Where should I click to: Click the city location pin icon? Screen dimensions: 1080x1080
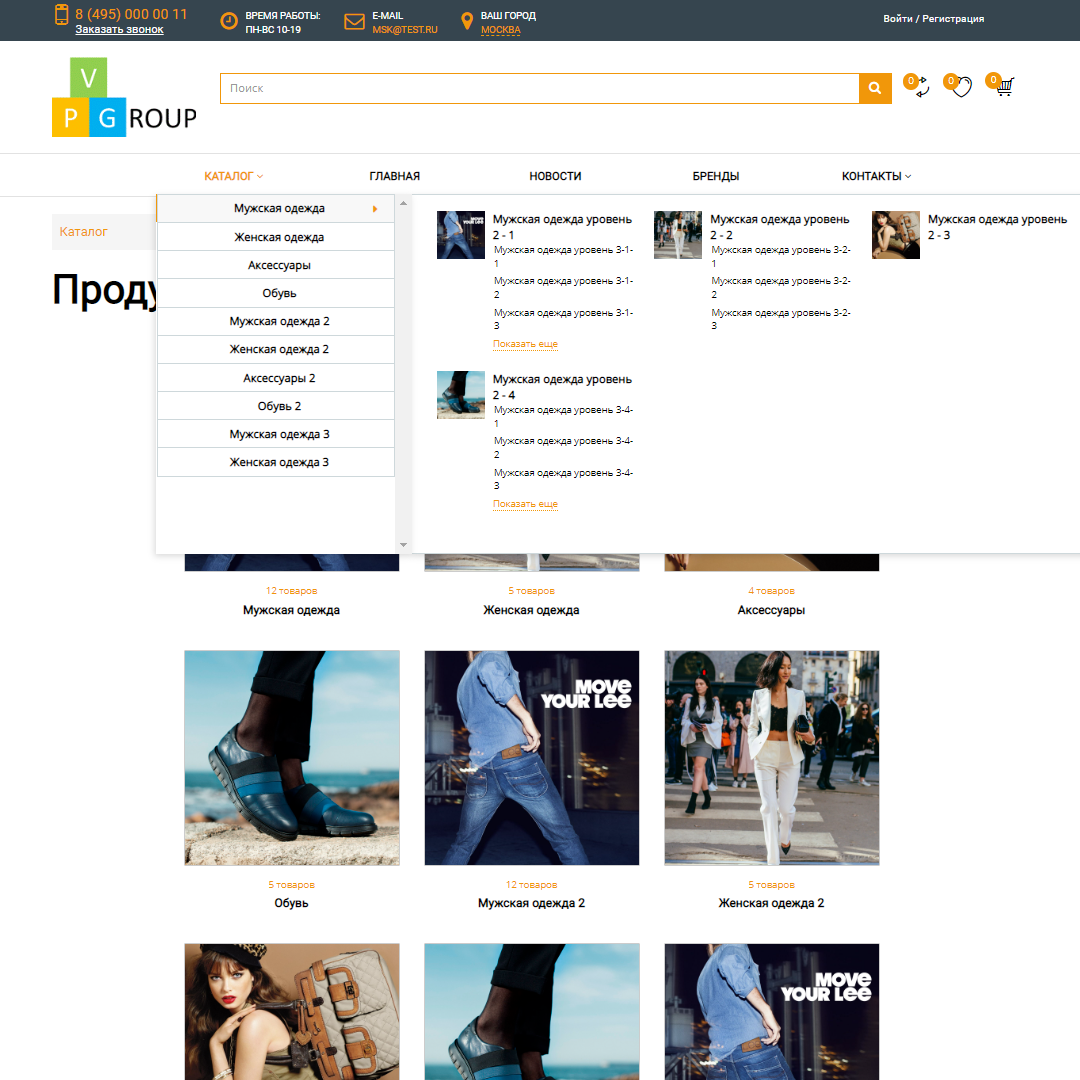coord(466,21)
